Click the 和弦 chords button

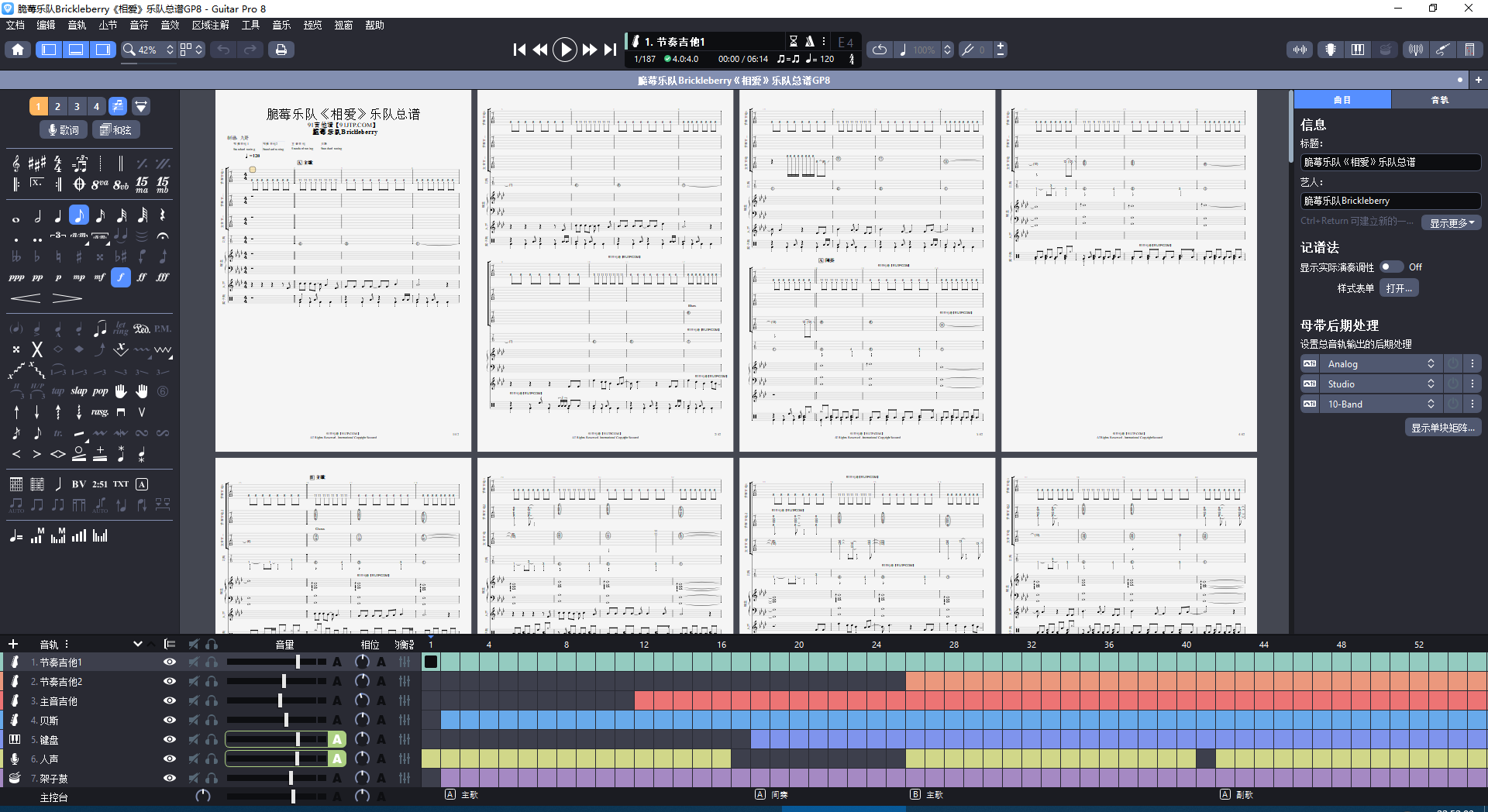(116, 130)
